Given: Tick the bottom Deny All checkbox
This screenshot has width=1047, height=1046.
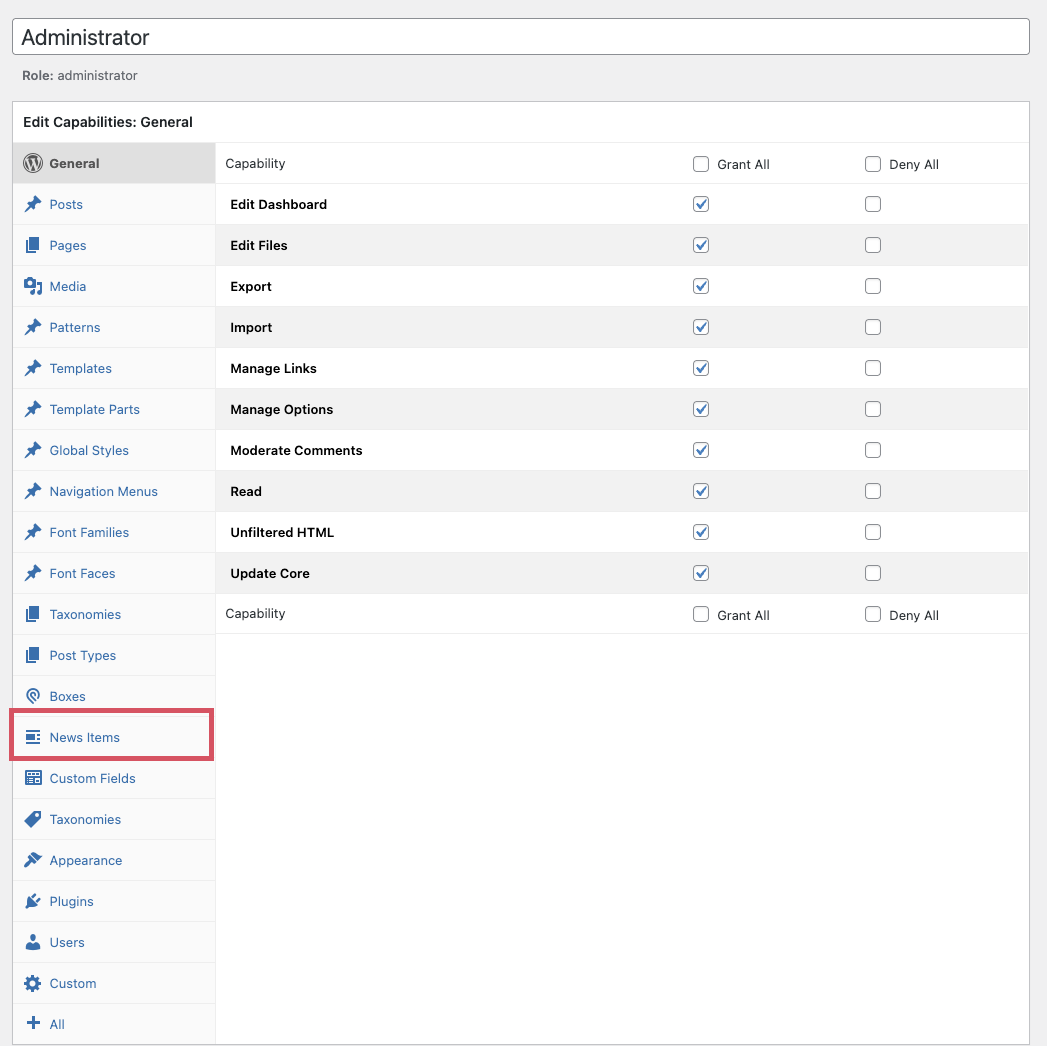Looking at the screenshot, I should pos(873,615).
